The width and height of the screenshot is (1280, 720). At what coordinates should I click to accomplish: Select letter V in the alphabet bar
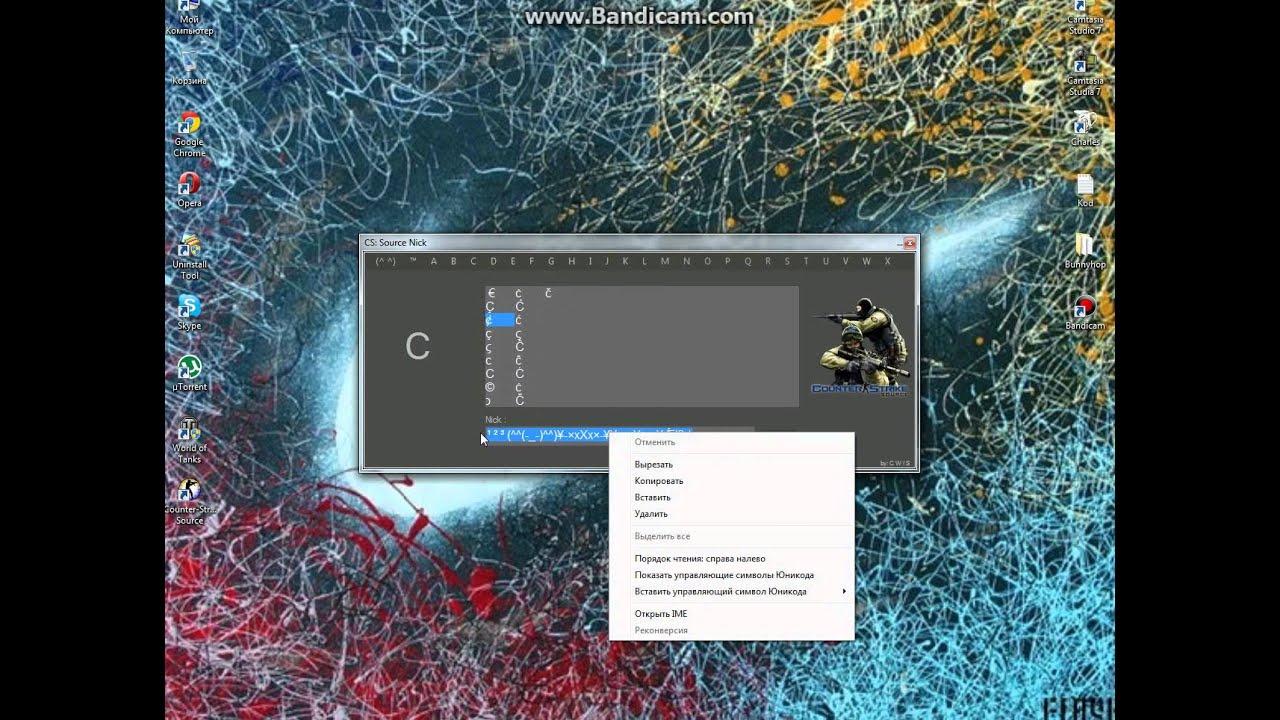tap(845, 262)
